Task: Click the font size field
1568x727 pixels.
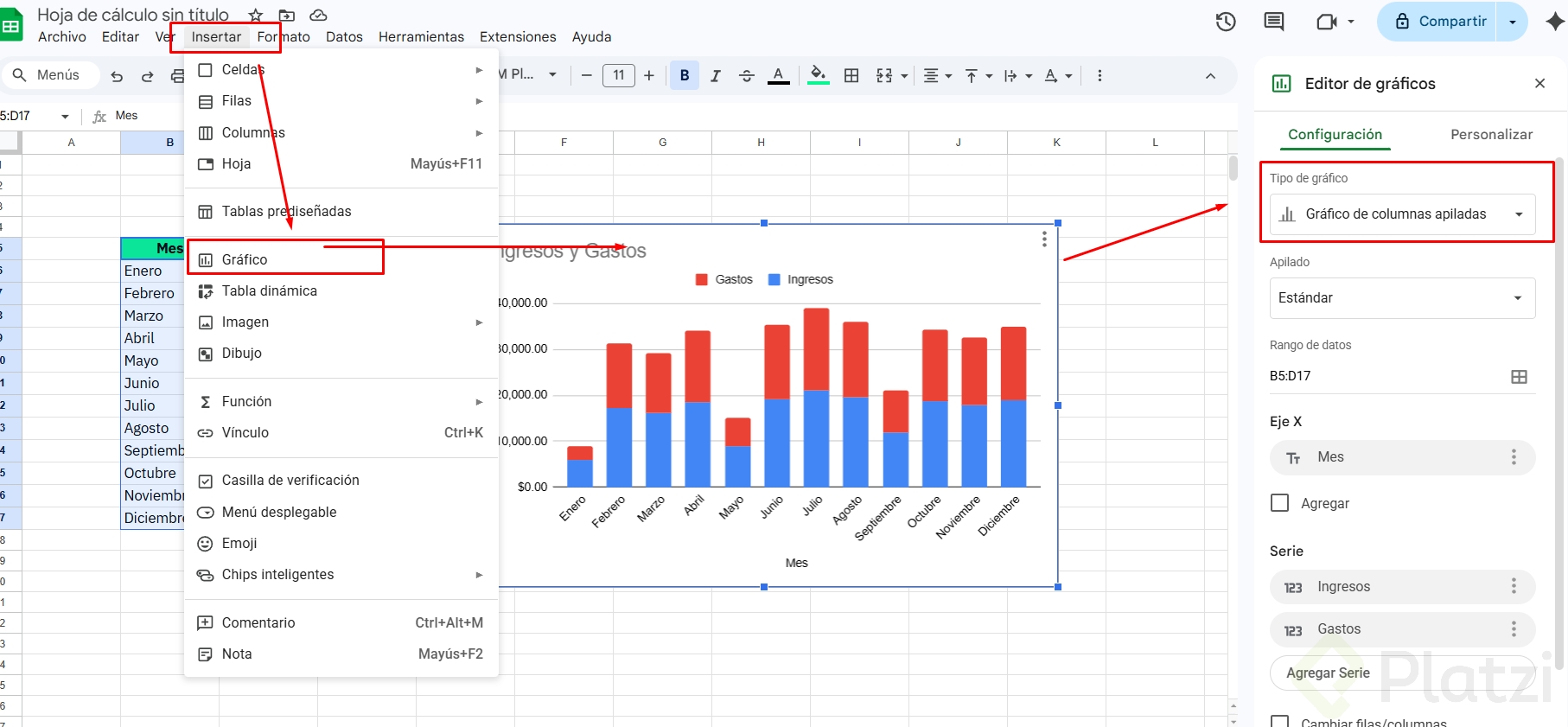Action: point(618,75)
